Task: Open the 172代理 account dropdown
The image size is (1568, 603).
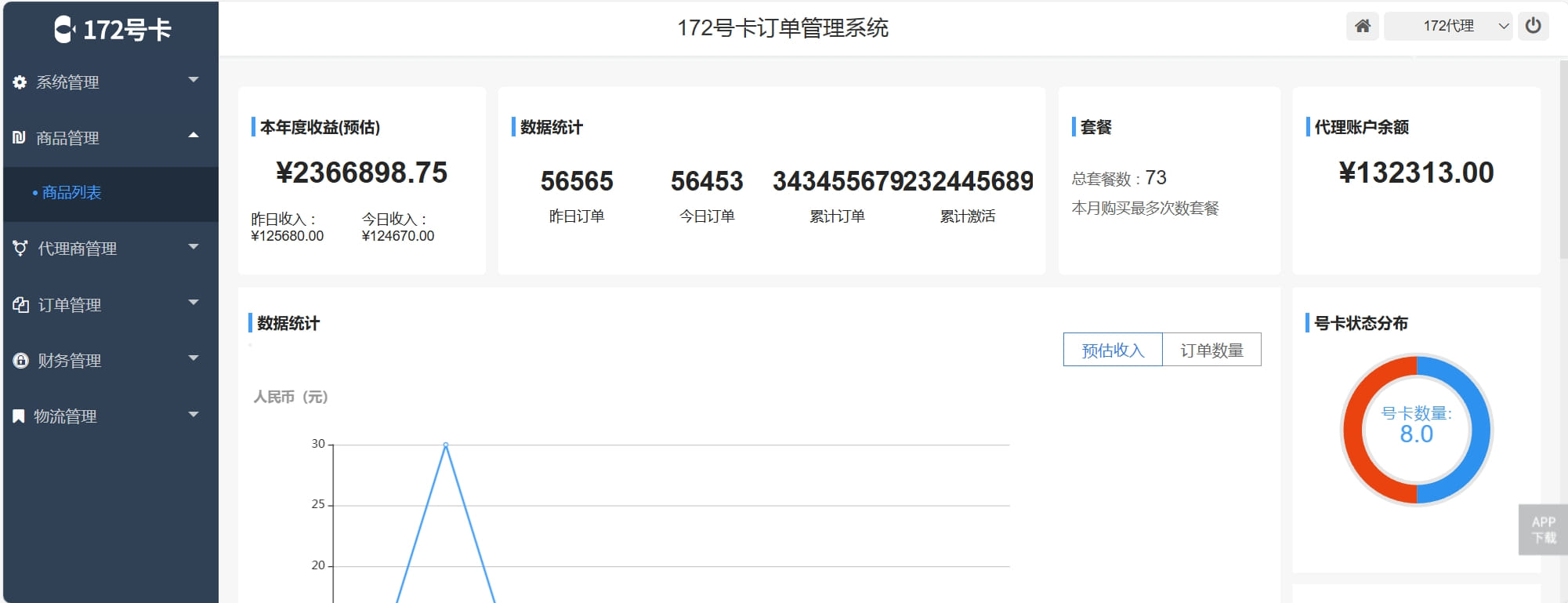Action: point(1448,26)
